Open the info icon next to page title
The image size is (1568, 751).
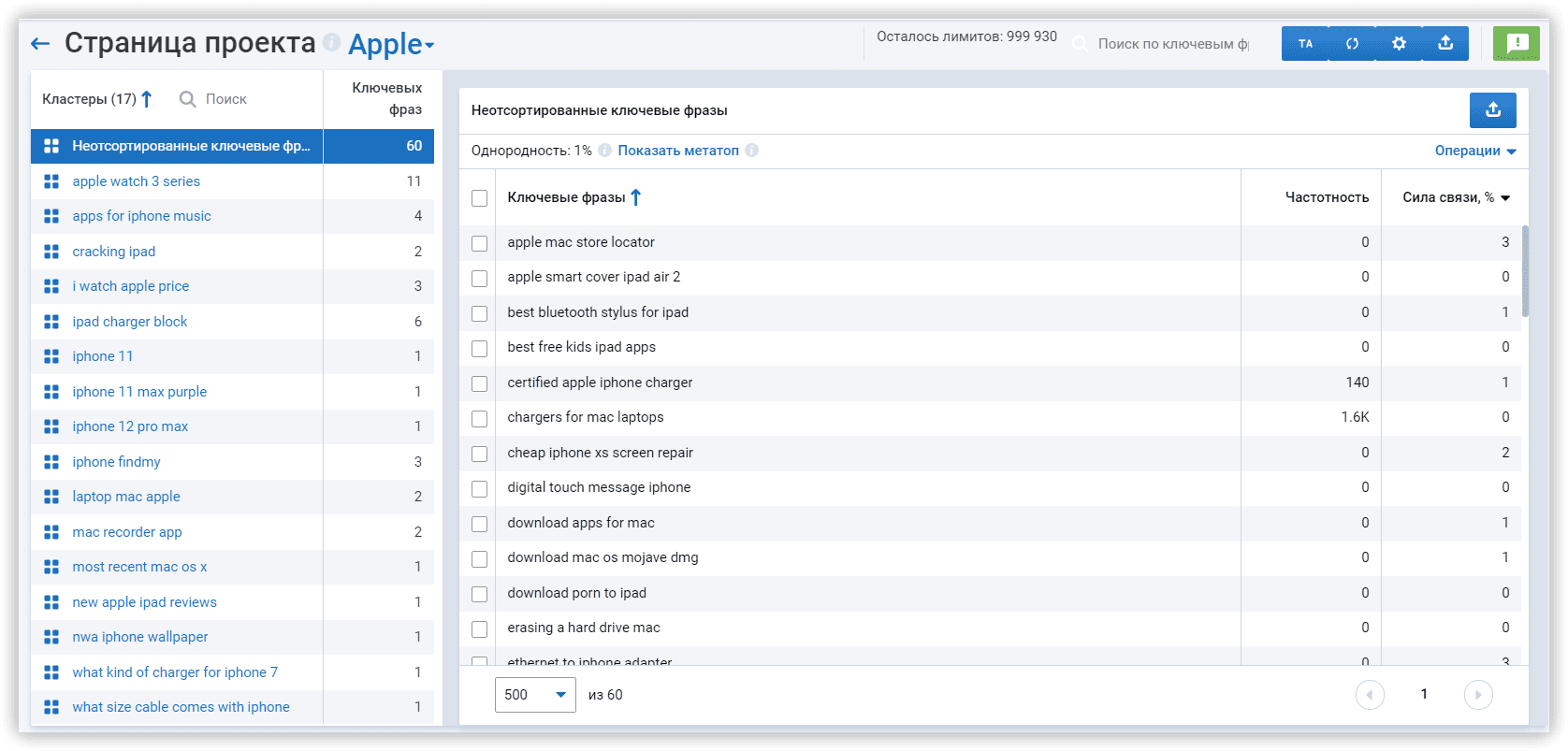pos(331,42)
